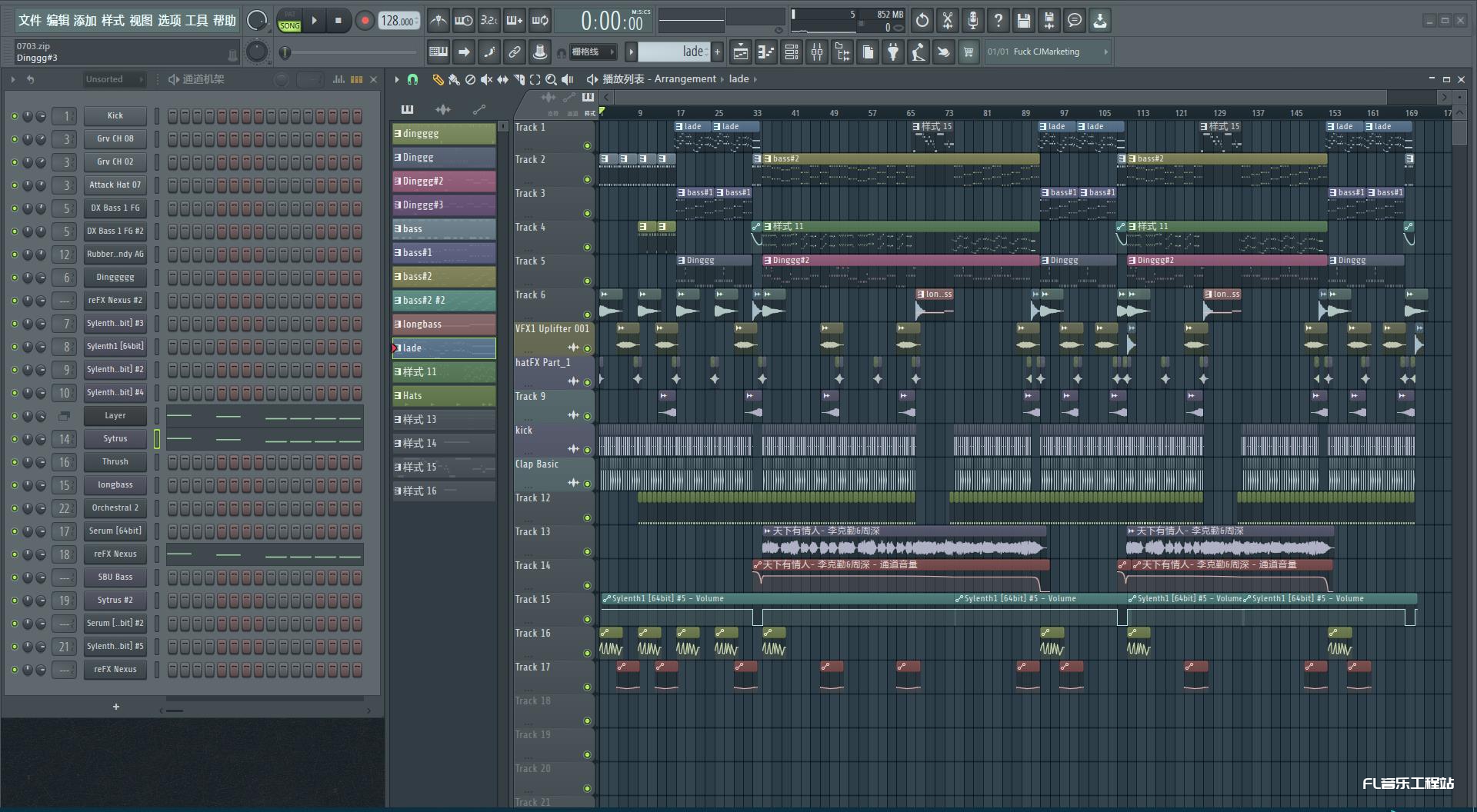Open the File (文件) menu
The width and height of the screenshot is (1477, 812).
29,21
